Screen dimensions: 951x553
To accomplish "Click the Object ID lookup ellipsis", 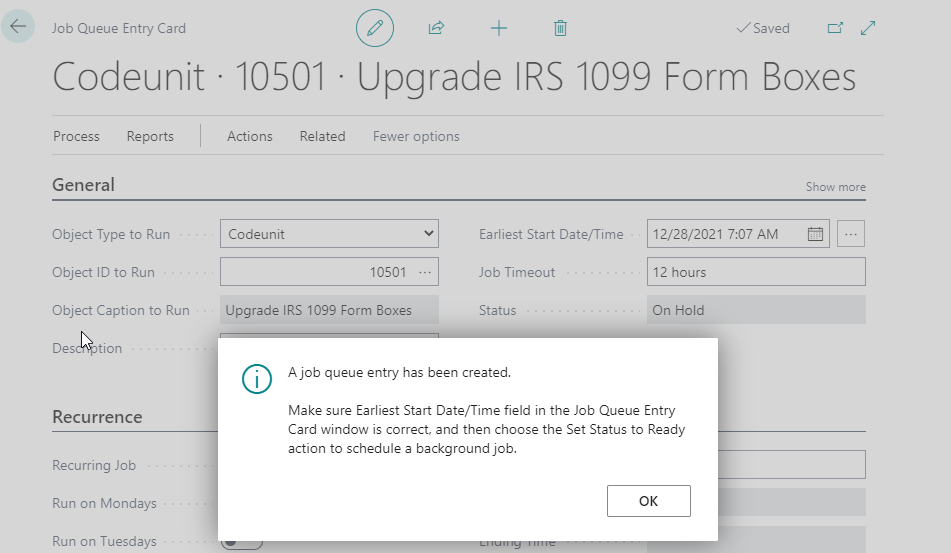I will [x=425, y=272].
